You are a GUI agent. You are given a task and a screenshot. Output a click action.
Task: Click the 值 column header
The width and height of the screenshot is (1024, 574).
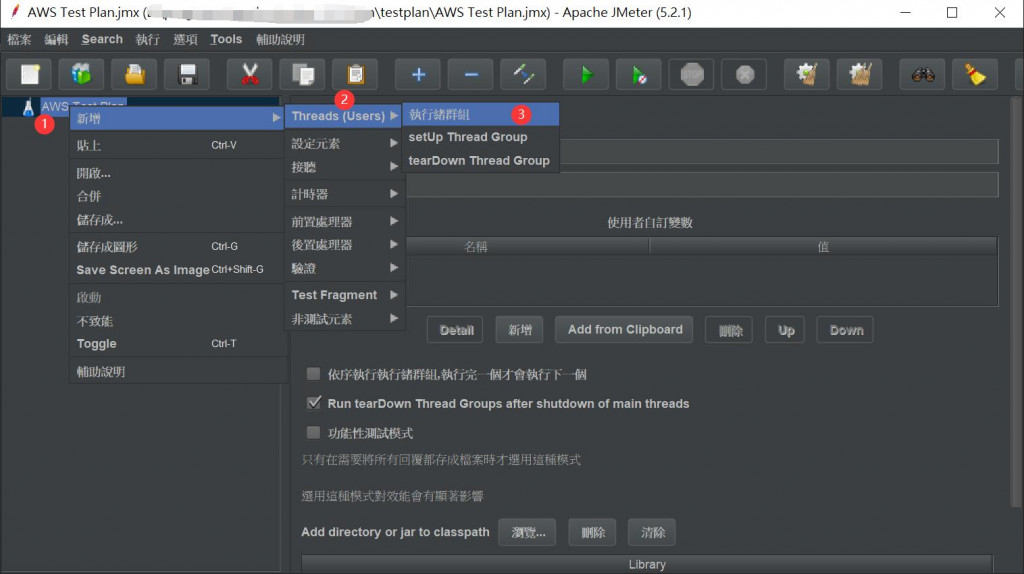pyautogui.click(x=823, y=246)
